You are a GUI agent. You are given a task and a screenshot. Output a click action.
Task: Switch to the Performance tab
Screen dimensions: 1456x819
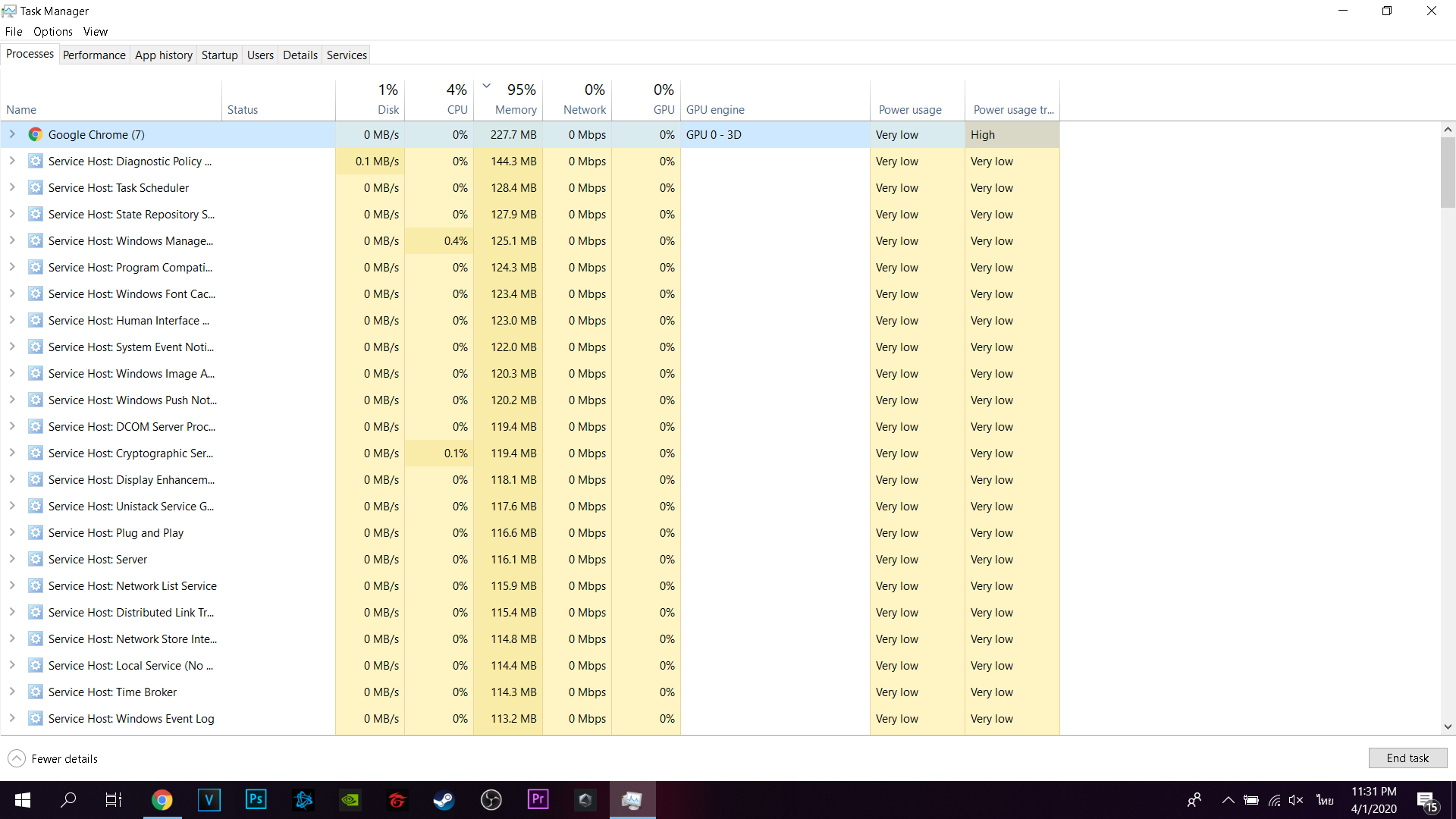point(94,55)
